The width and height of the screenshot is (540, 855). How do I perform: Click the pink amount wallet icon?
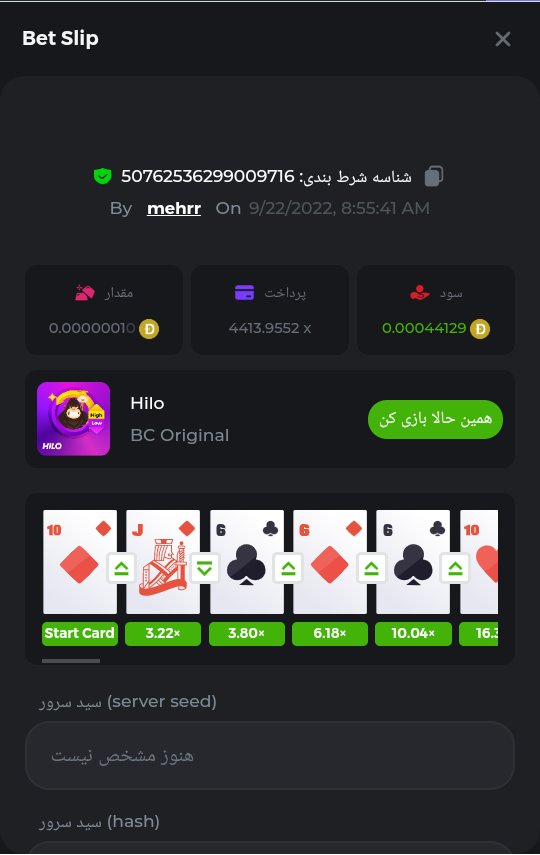click(x=85, y=293)
